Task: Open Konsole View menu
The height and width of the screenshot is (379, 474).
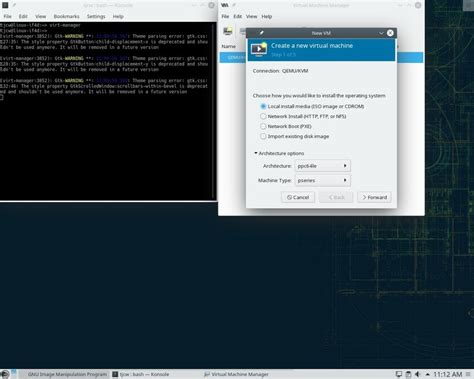Action: [41, 16]
